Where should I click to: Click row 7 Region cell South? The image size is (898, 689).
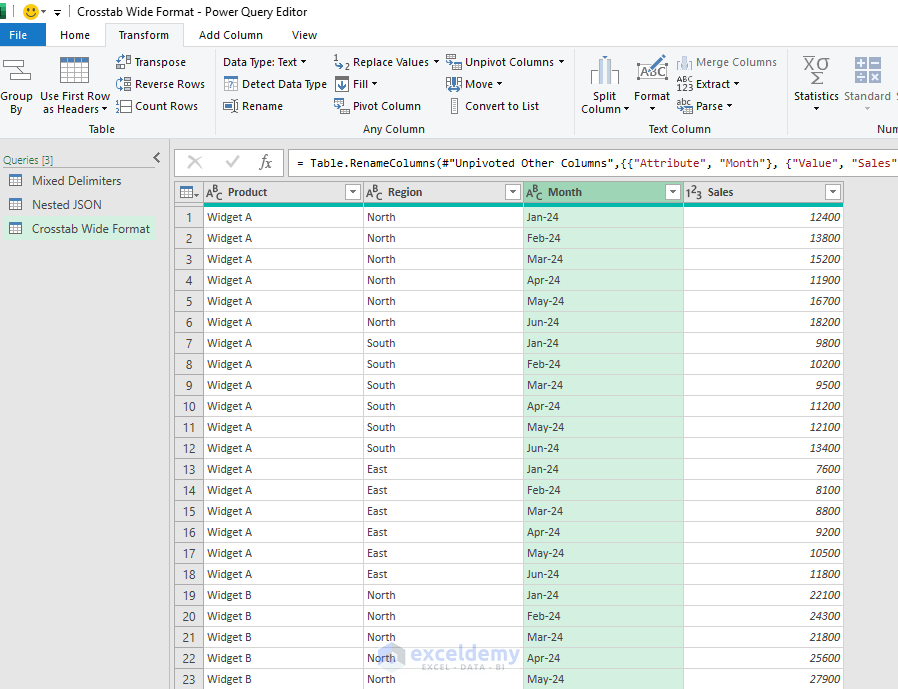443,344
